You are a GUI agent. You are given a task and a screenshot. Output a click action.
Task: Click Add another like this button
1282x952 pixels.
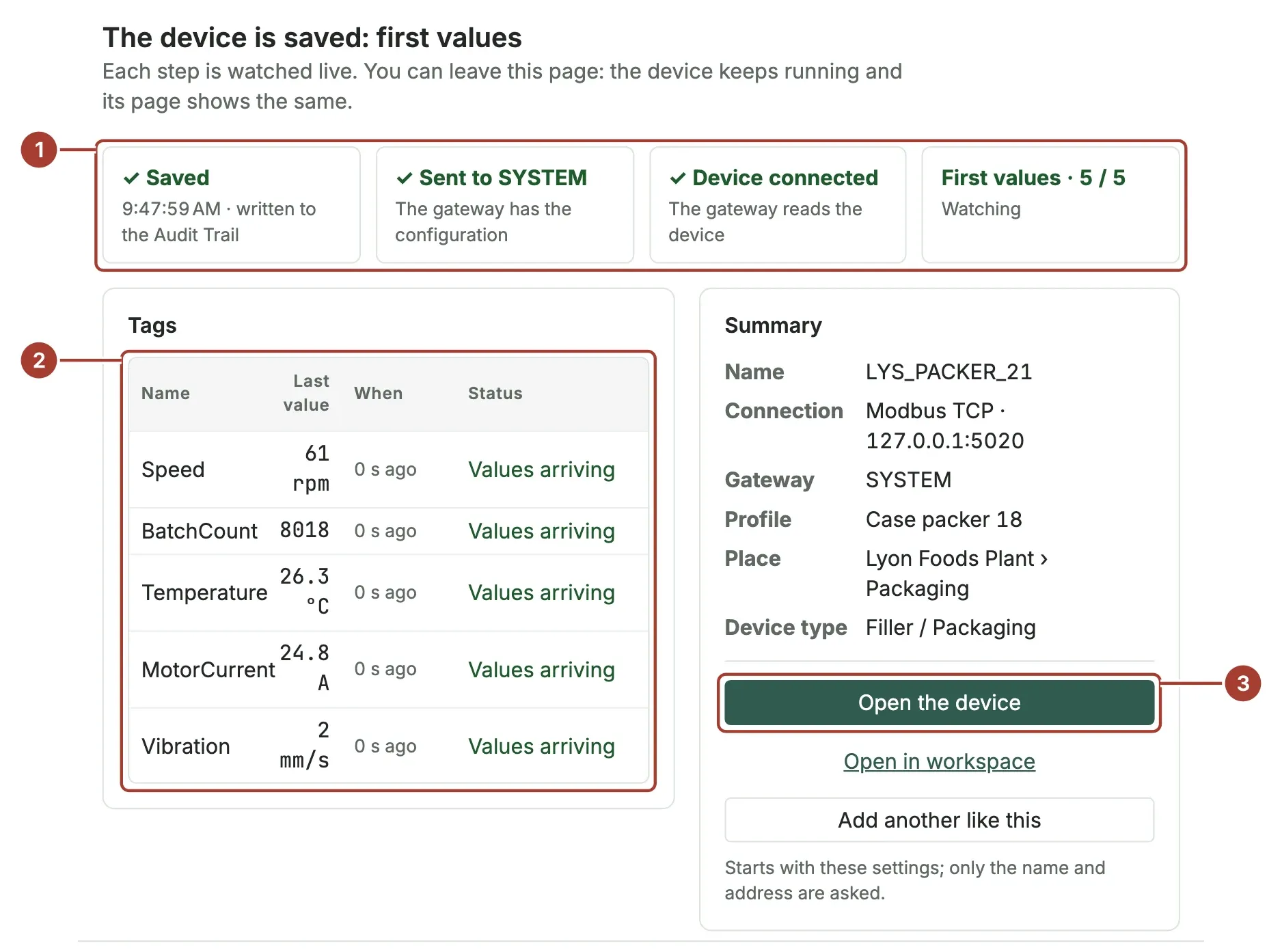[x=939, y=820]
